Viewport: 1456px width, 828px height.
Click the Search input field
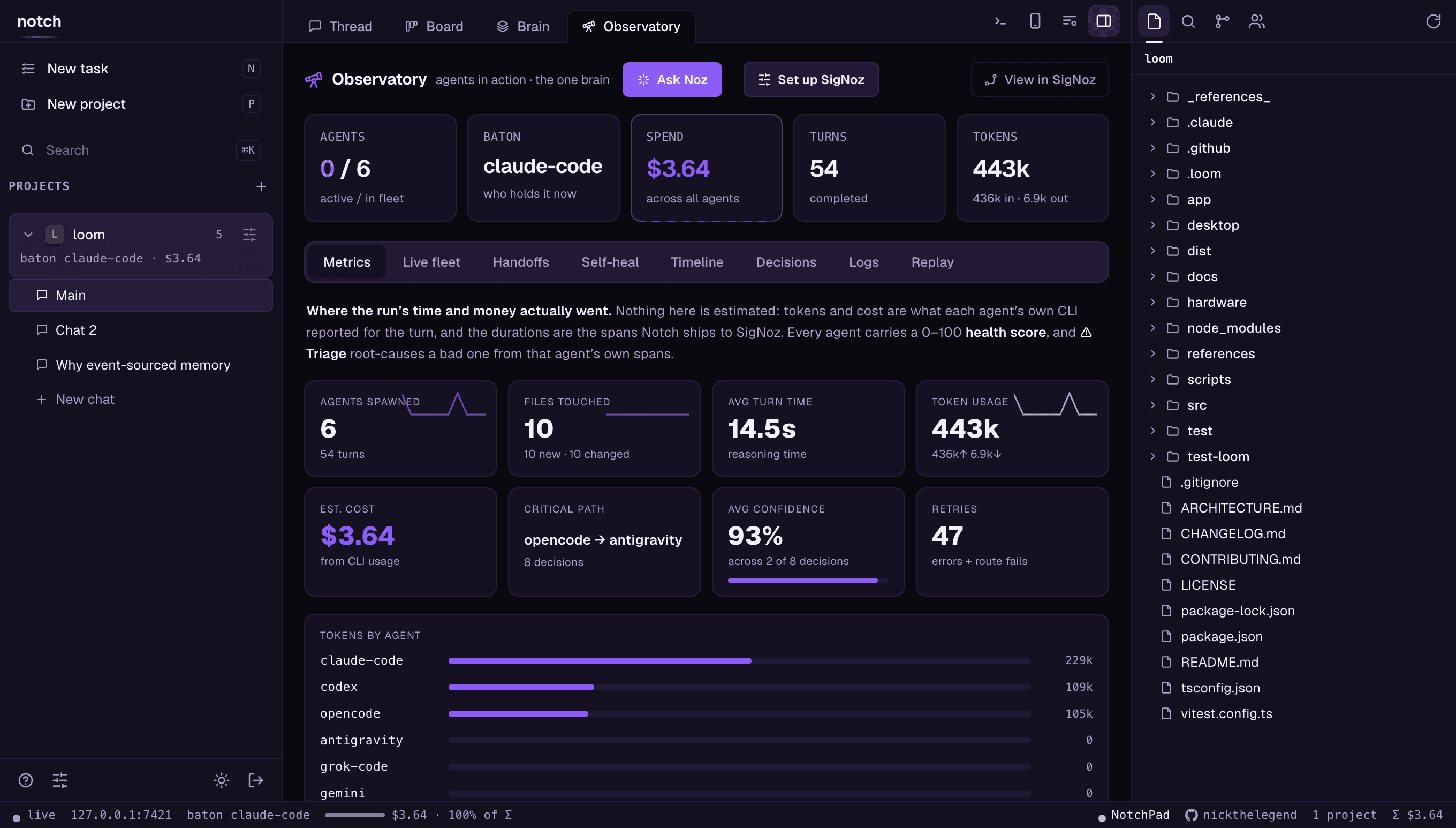click(x=140, y=150)
